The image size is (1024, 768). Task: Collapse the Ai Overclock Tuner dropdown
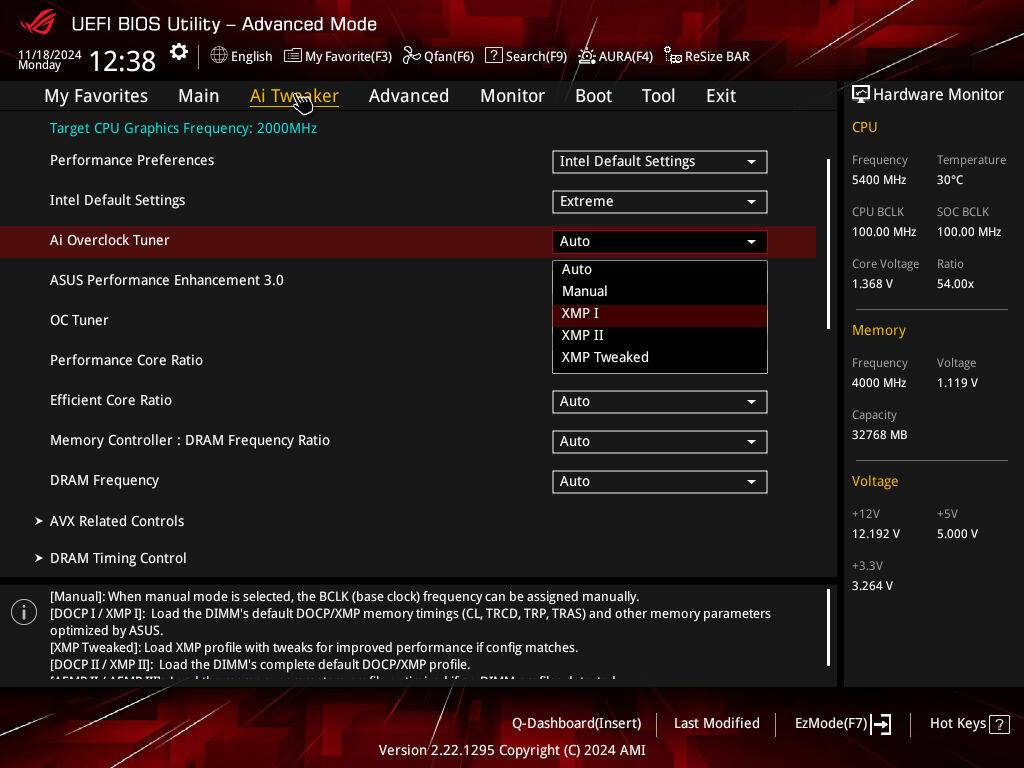(660, 242)
